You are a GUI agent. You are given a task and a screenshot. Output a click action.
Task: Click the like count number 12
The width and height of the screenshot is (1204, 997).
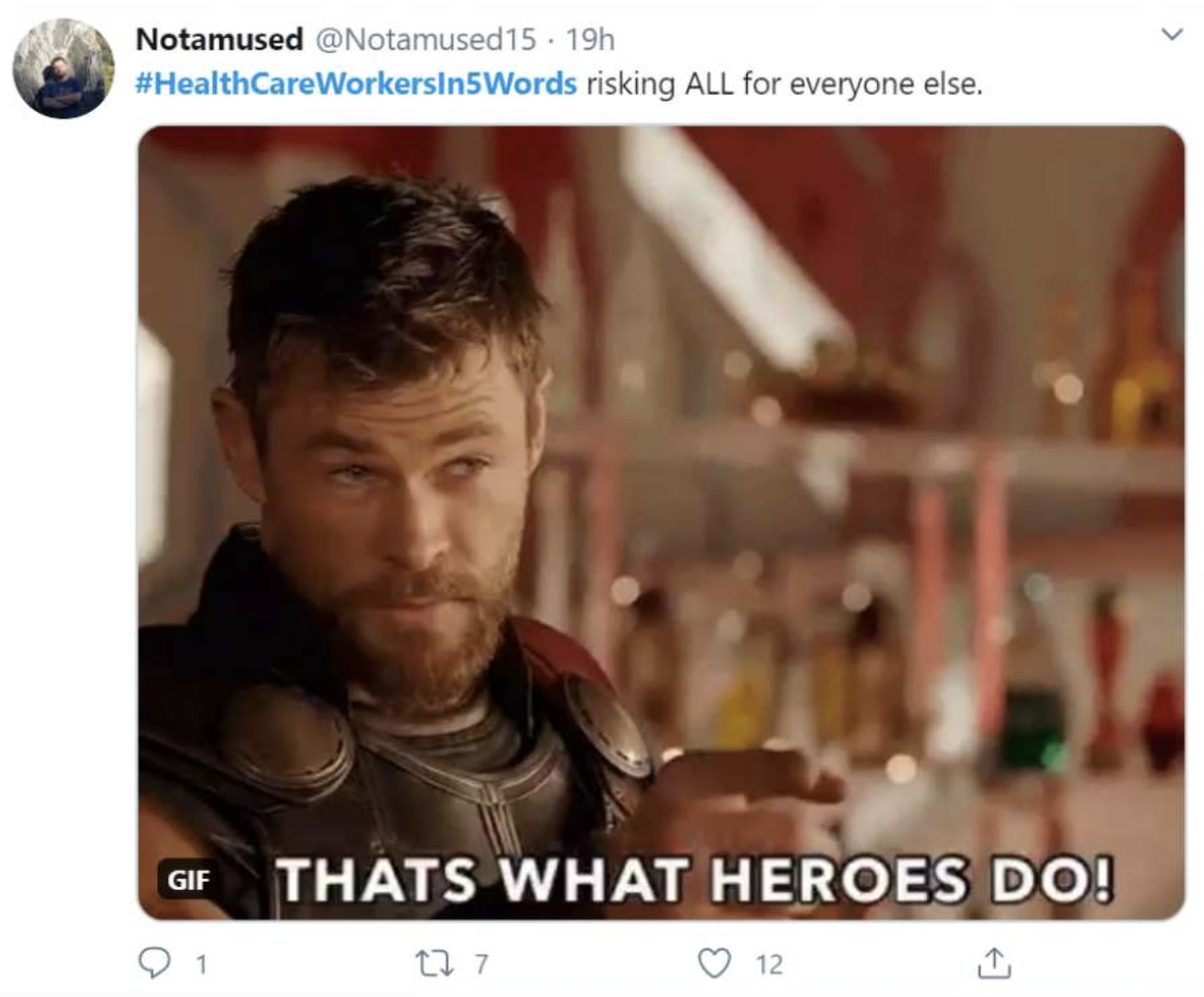coord(769,963)
